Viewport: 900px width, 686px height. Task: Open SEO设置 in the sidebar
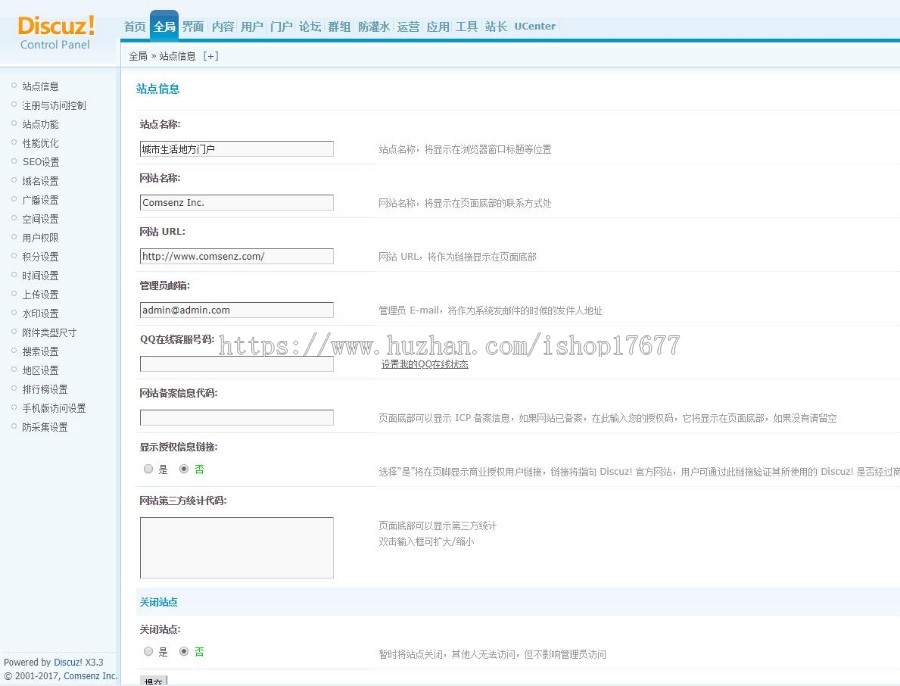pyautogui.click(x=41, y=162)
